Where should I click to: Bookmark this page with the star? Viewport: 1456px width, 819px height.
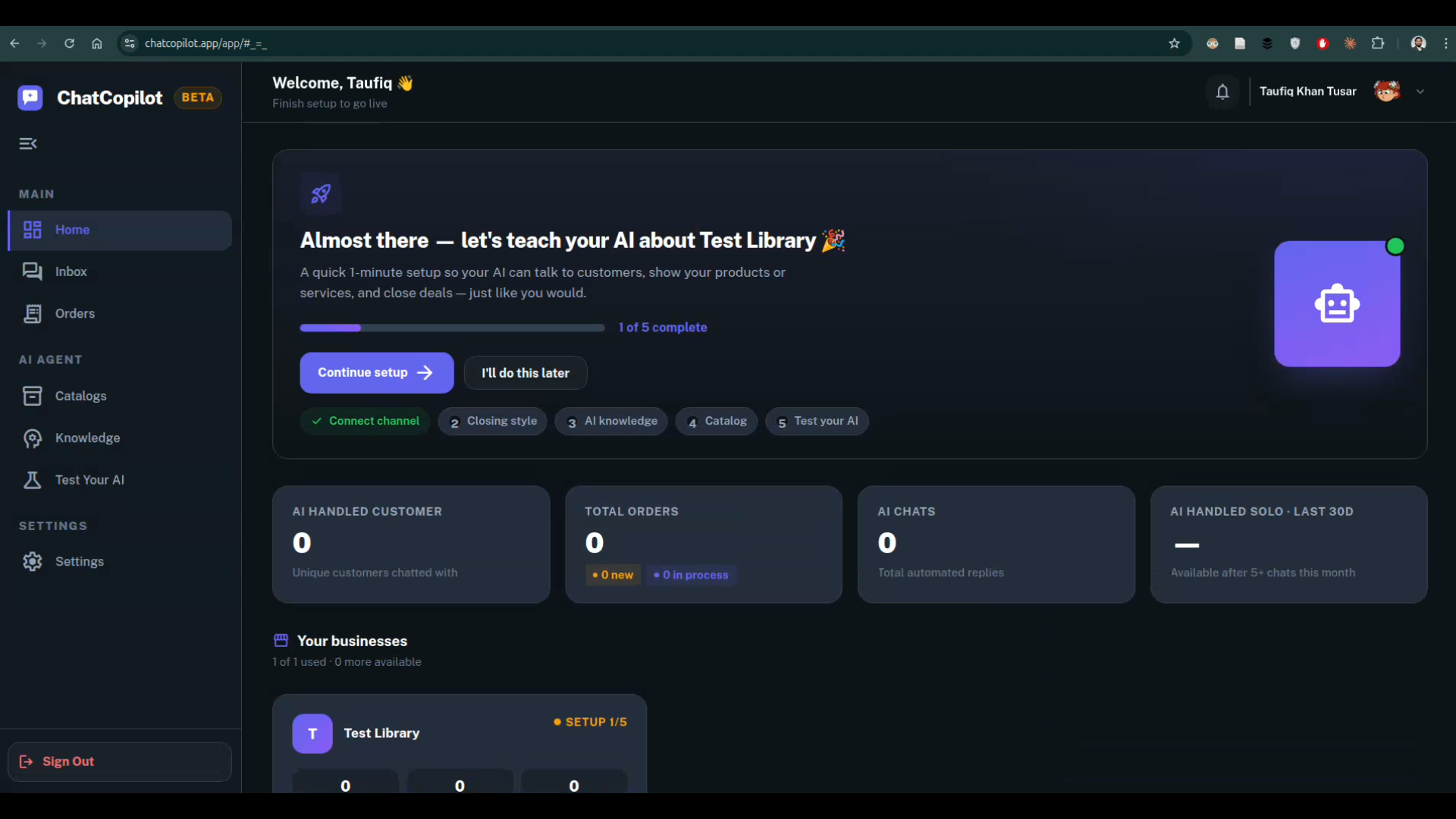pos(1175,43)
